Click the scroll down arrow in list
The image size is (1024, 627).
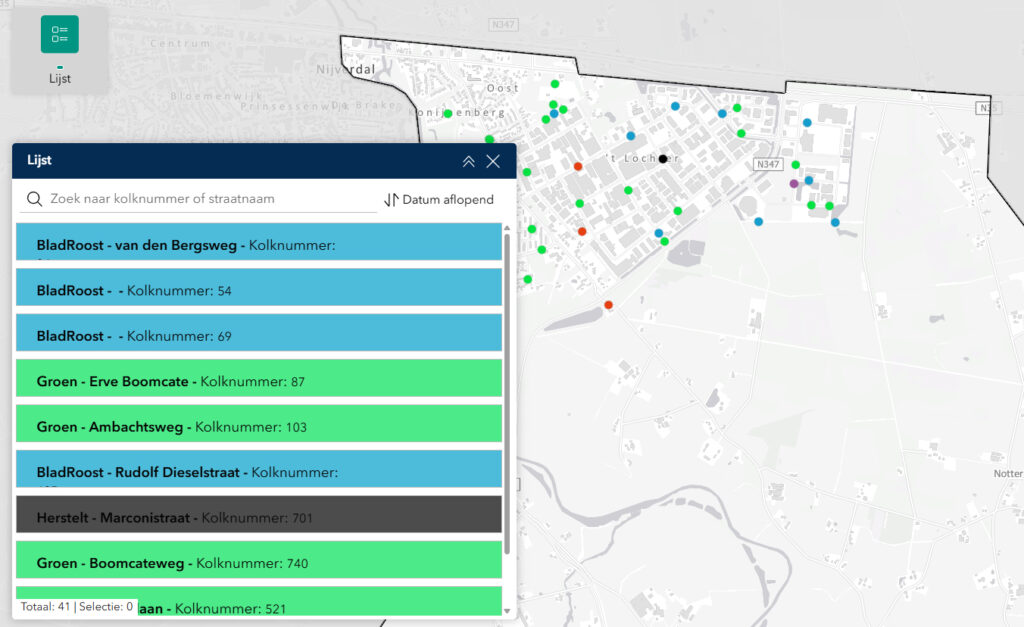click(507, 611)
